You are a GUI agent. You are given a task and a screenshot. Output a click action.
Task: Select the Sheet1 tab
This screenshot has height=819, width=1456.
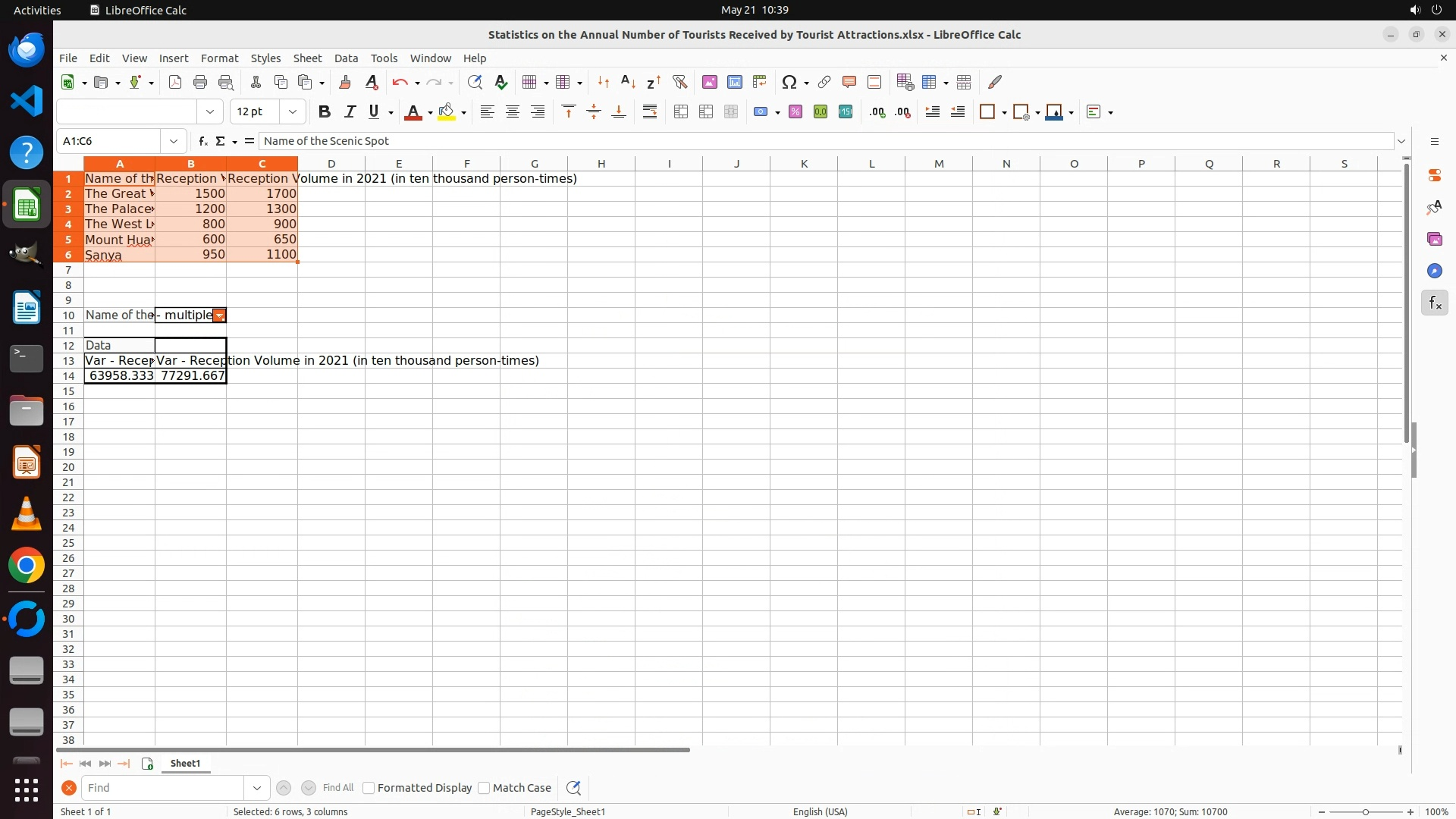(185, 764)
